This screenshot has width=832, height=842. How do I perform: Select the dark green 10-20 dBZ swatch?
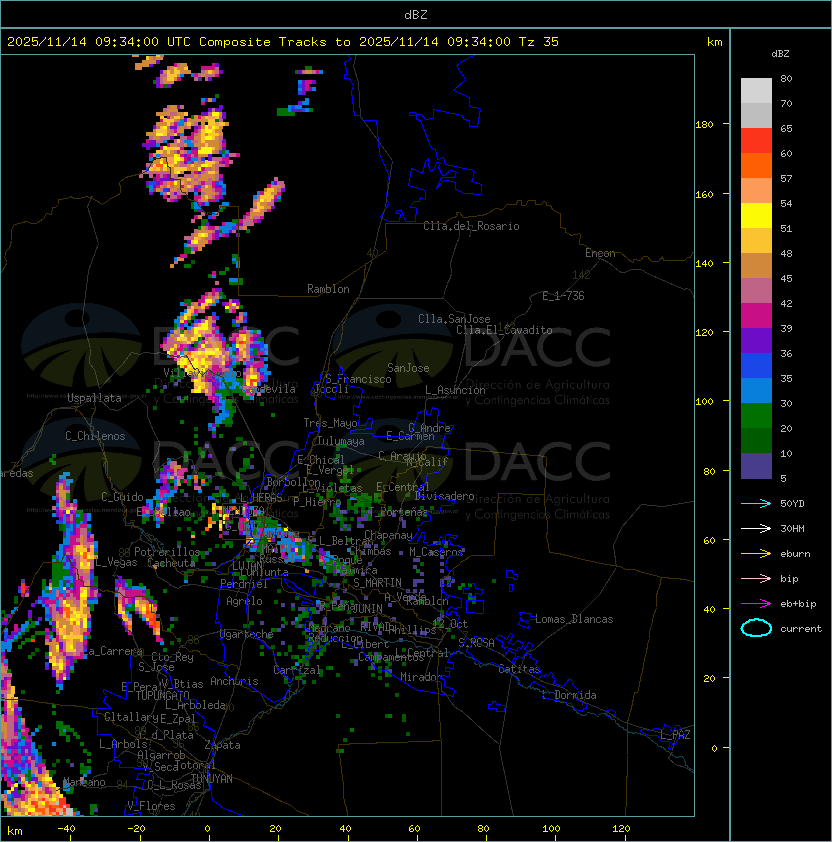[x=756, y=440]
